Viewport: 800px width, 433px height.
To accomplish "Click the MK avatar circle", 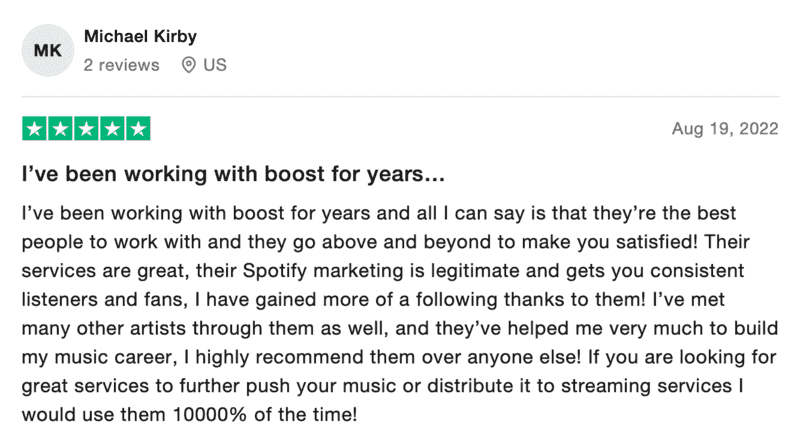I will (48, 50).
